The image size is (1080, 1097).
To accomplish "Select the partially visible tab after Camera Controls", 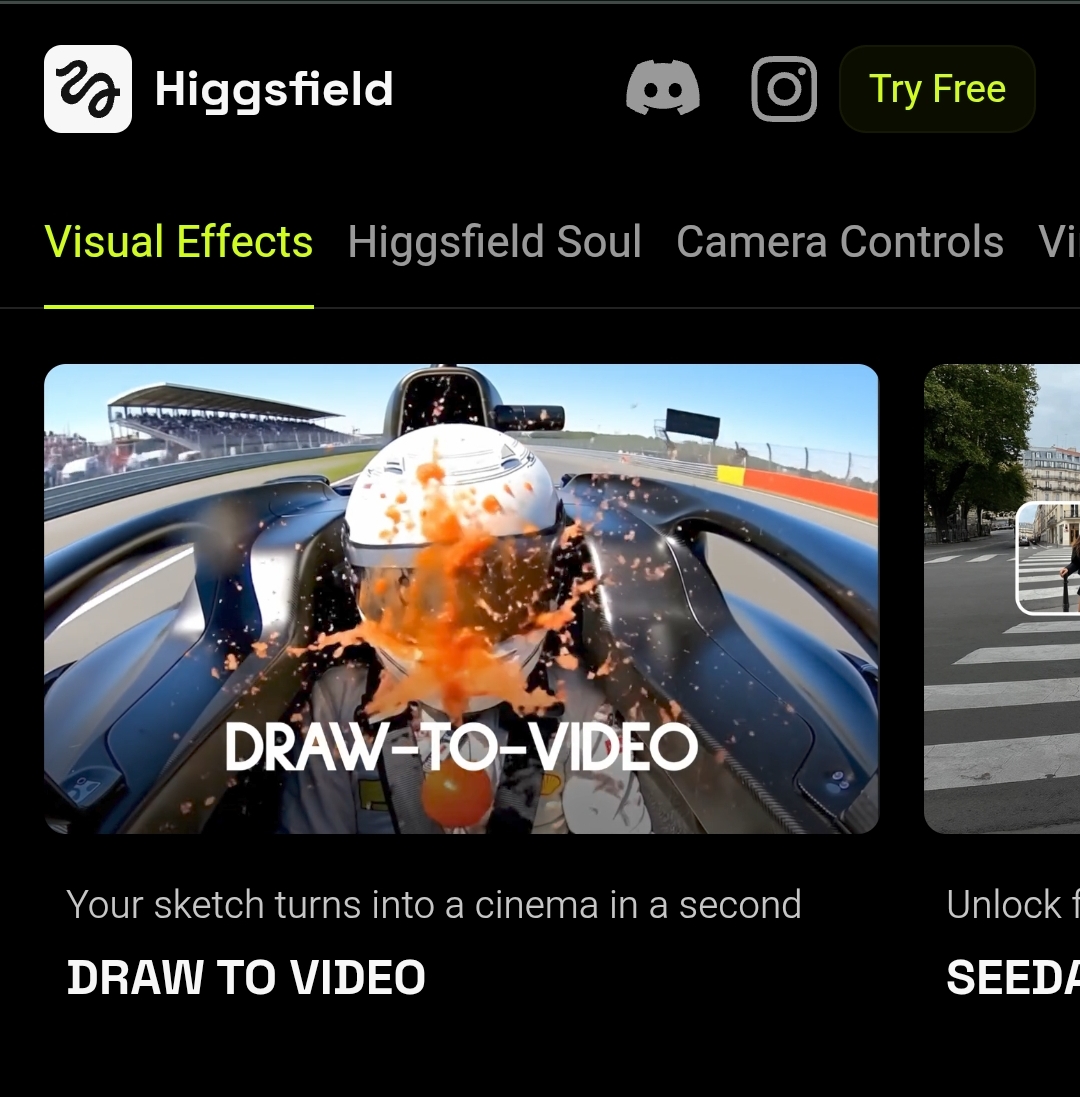I will pos(1059,242).
